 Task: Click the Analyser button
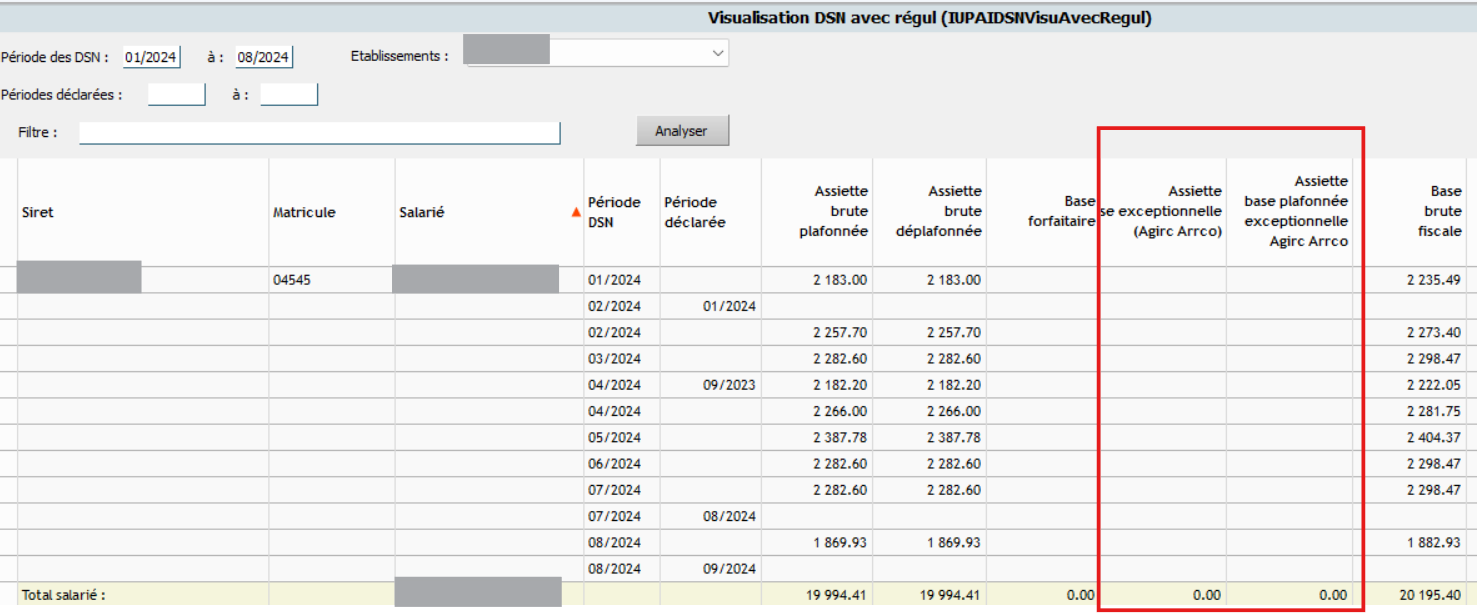coord(682,131)
